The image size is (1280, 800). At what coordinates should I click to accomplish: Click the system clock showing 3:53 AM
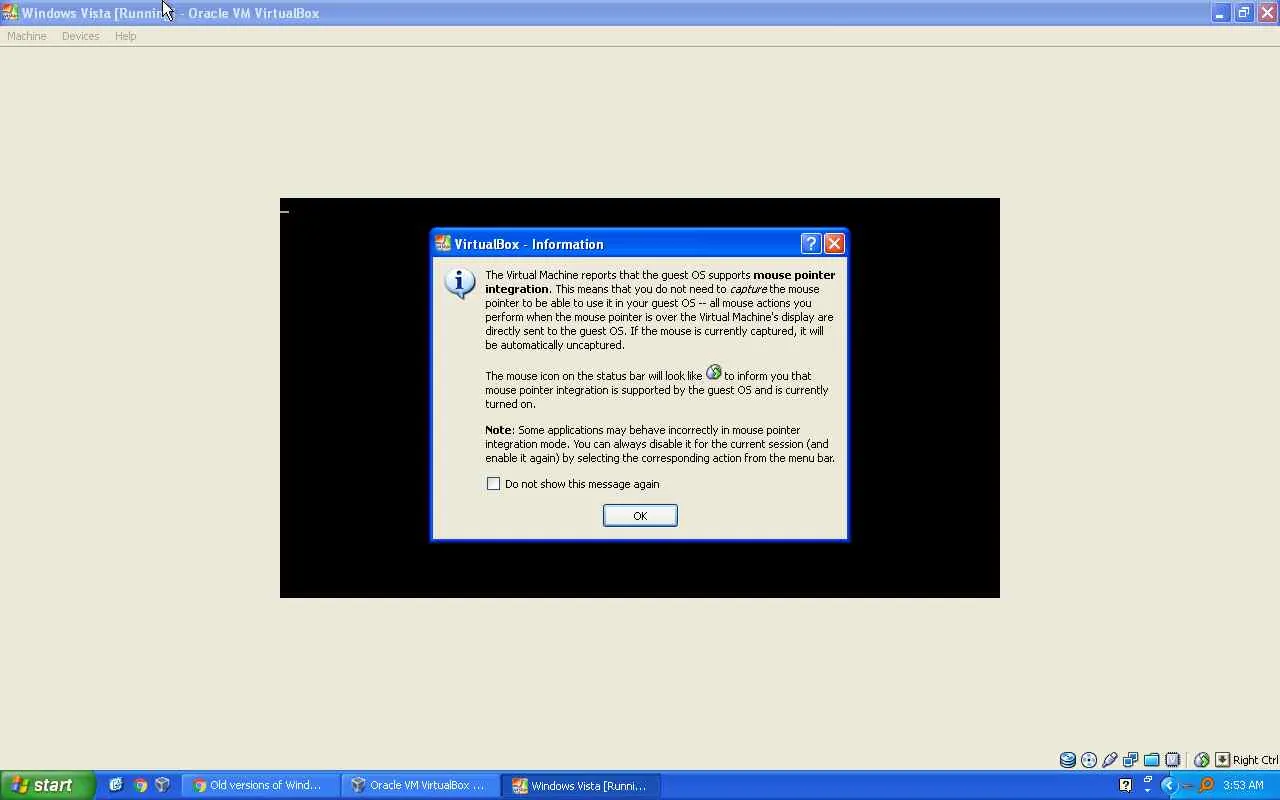click(x=1243, y=785)
